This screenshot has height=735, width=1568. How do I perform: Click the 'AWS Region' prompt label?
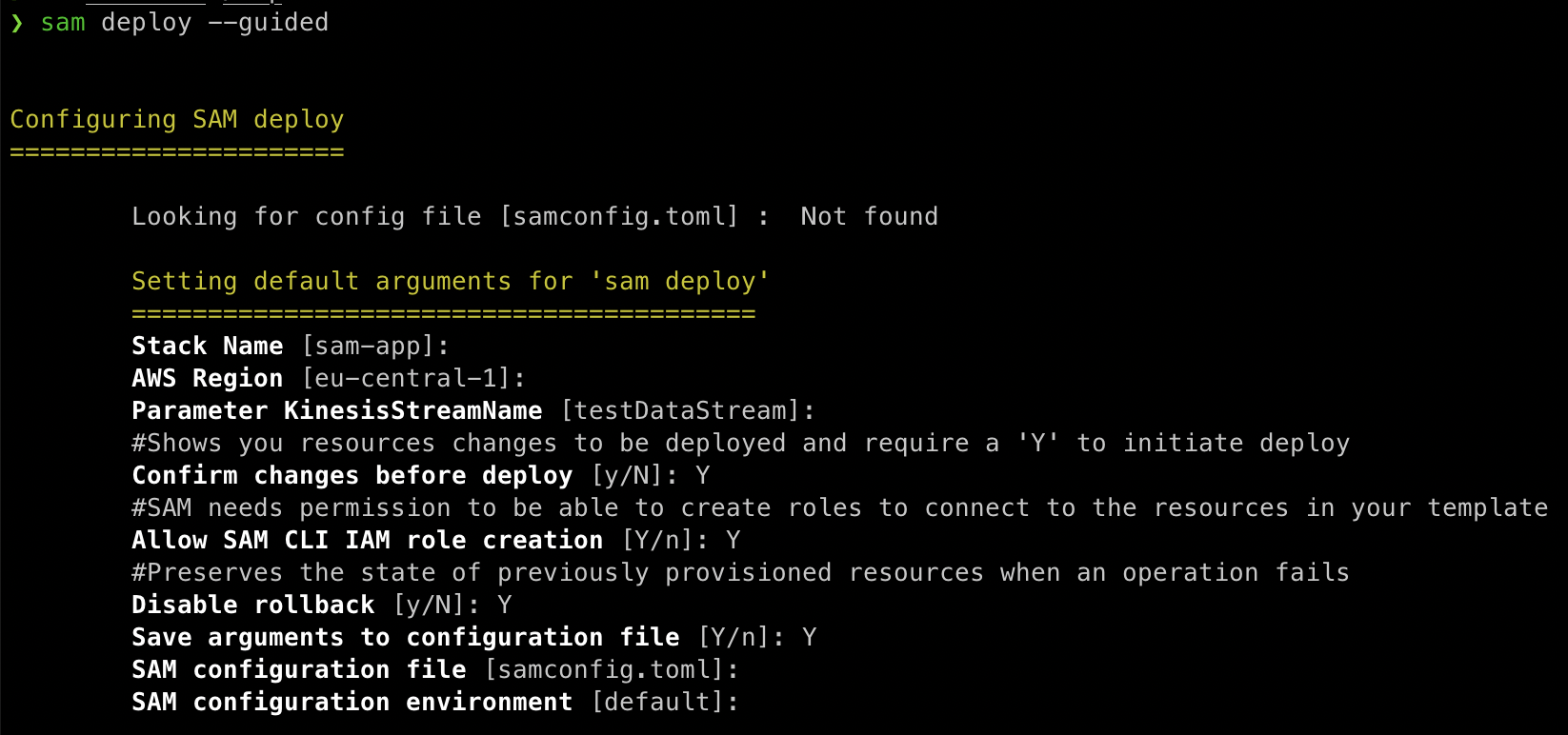pos(208,379)
